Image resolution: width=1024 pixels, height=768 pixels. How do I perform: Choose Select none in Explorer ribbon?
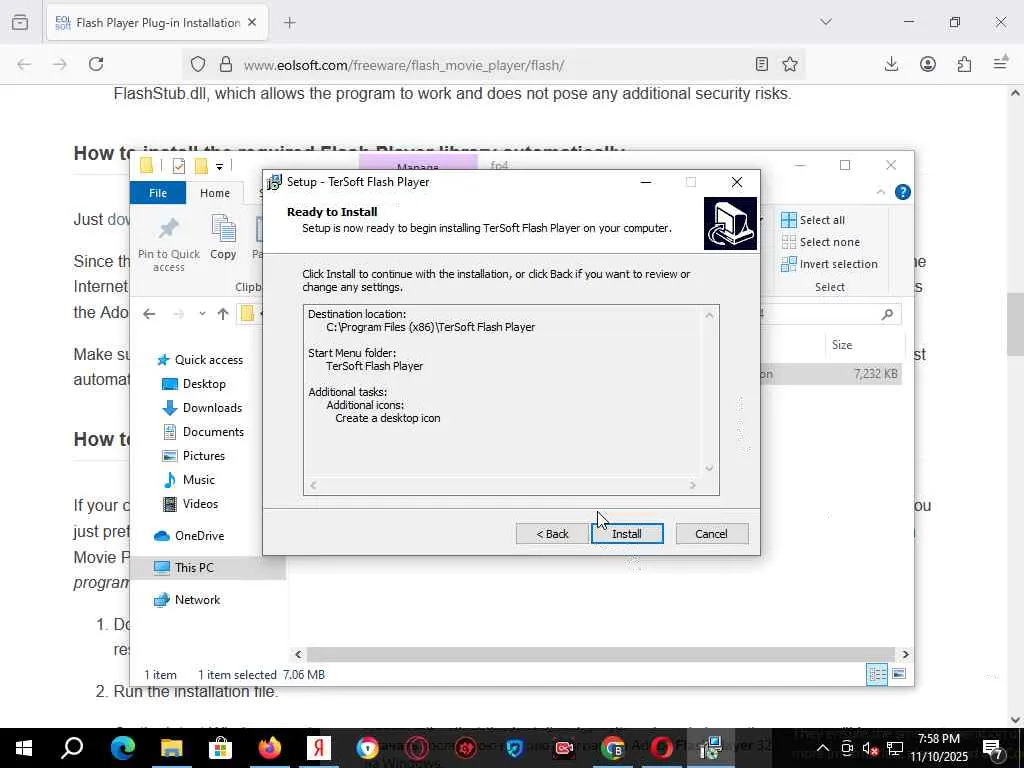[x=821, y=242]
